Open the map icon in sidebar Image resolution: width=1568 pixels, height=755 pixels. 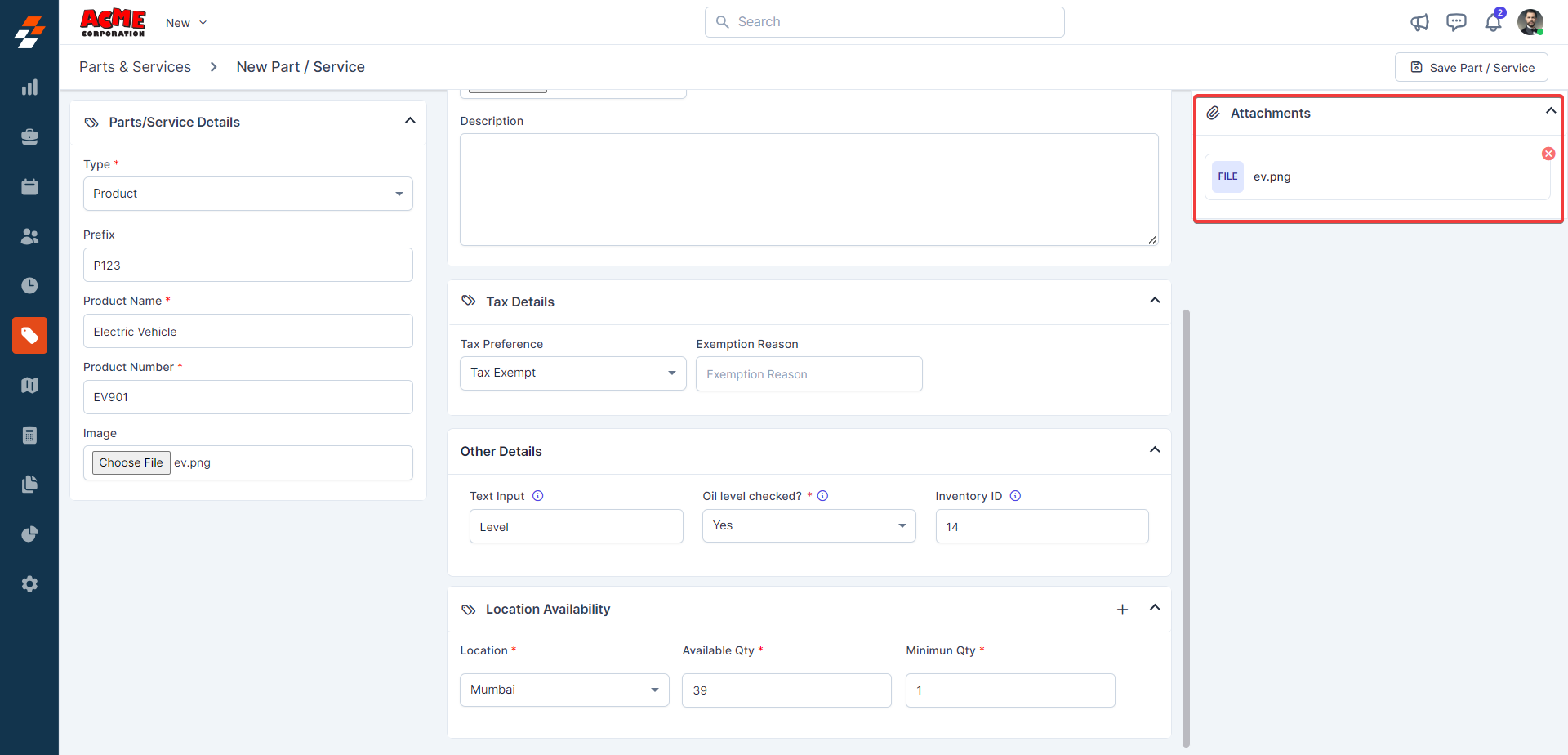(x=29, y=386)
